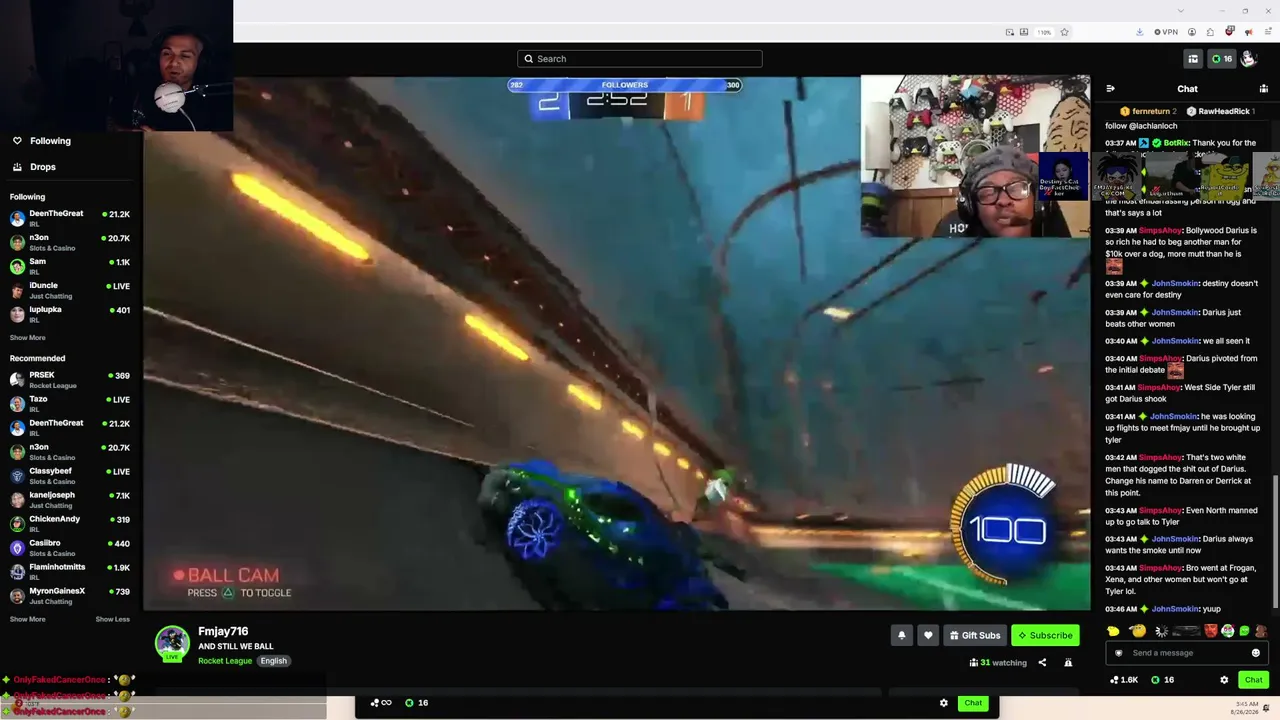Click the Gift Subs button
Viewport: 1280px width, 720px height.
tap(975, 635)
